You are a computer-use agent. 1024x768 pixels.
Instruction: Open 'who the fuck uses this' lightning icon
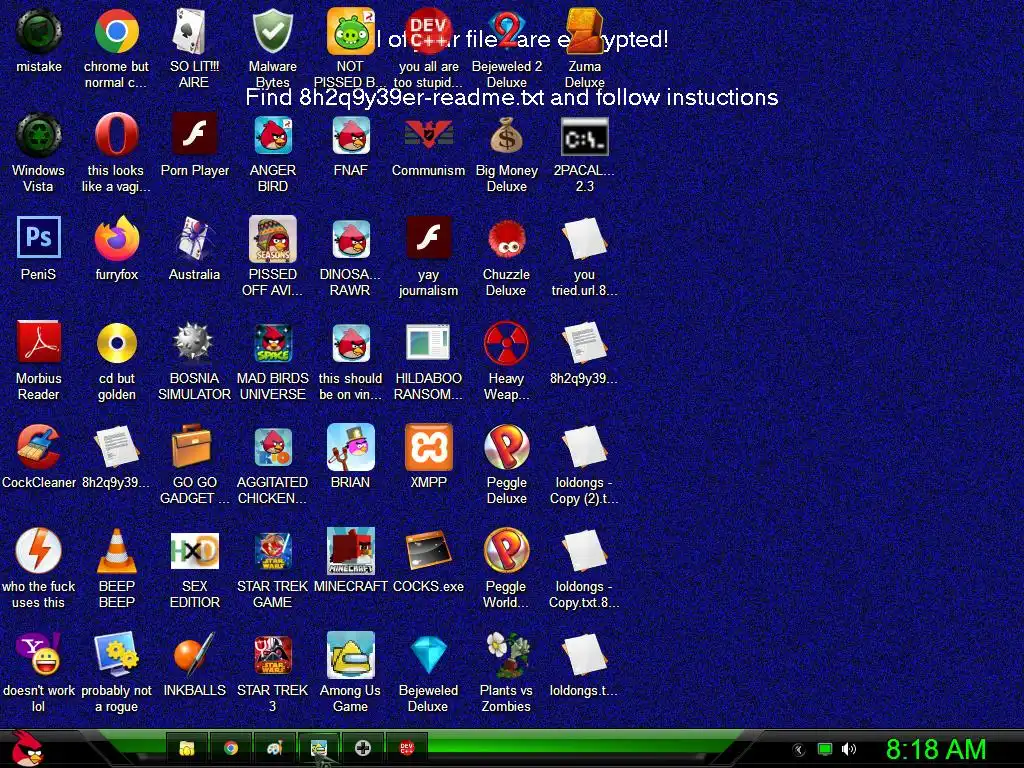coord(39,551)
